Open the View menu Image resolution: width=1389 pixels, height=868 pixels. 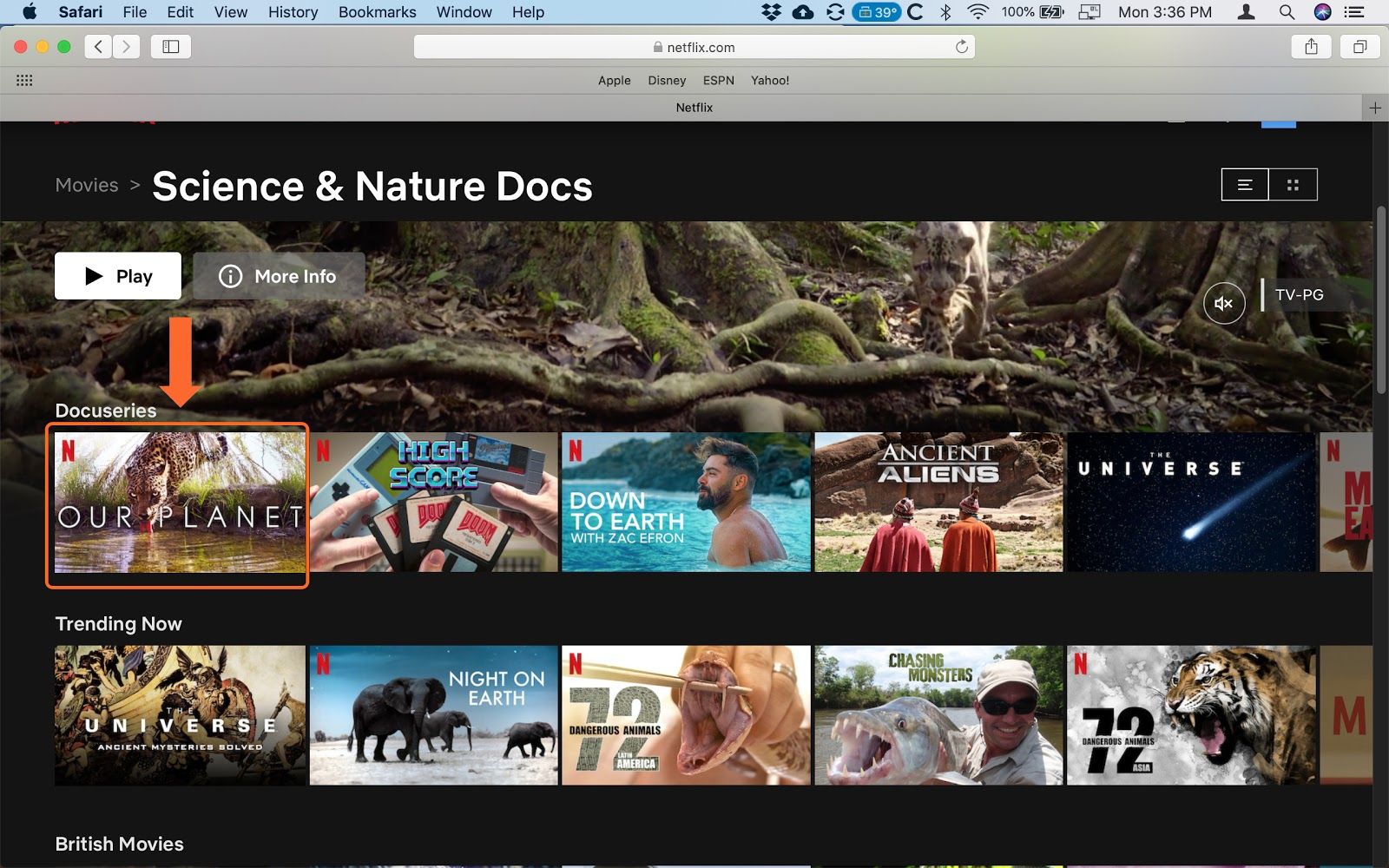tap(231, 11)
